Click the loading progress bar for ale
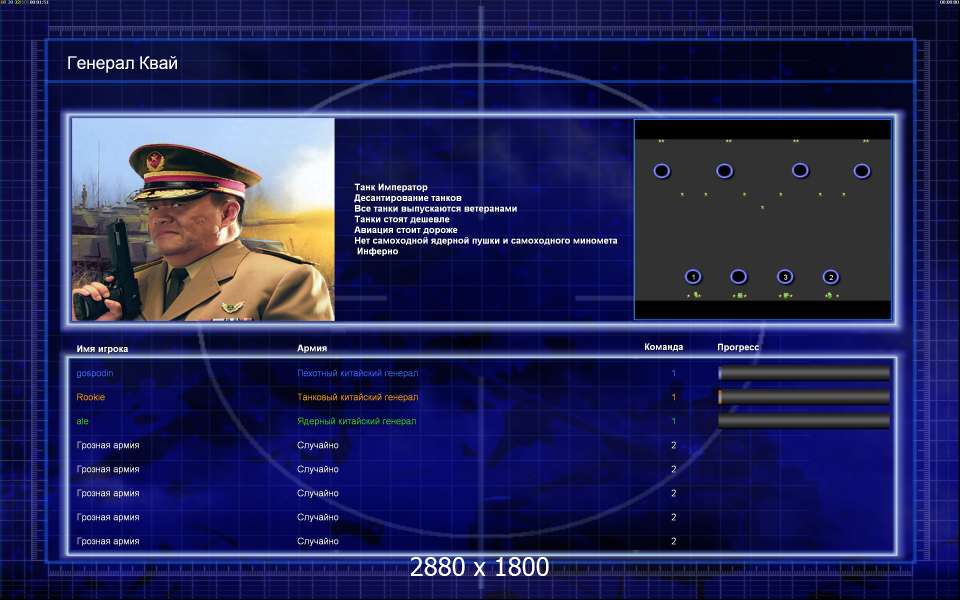The image size is (960, 600). click(804, 421)
